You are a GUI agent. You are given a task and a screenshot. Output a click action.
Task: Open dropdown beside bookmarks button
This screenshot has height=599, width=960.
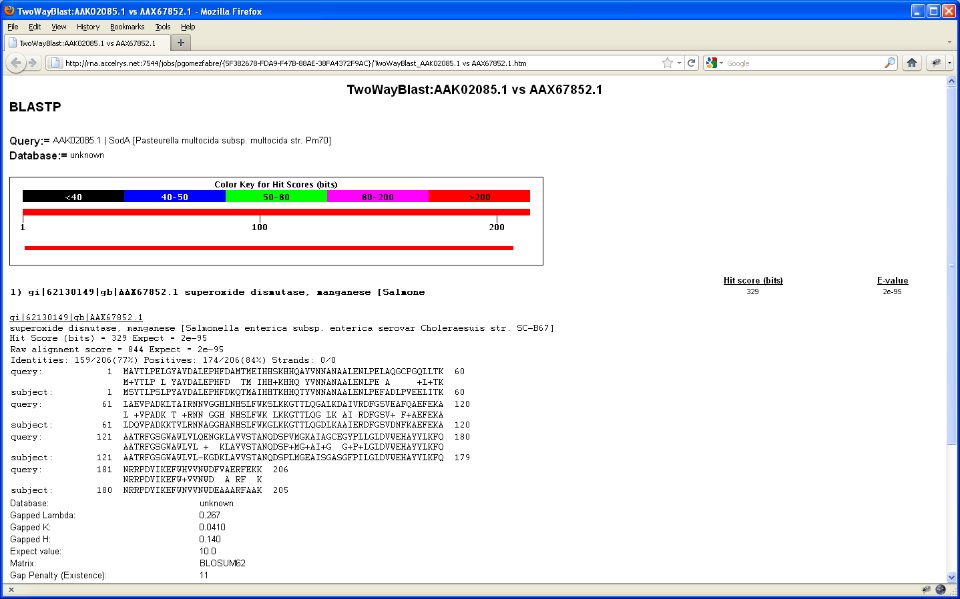950,62
